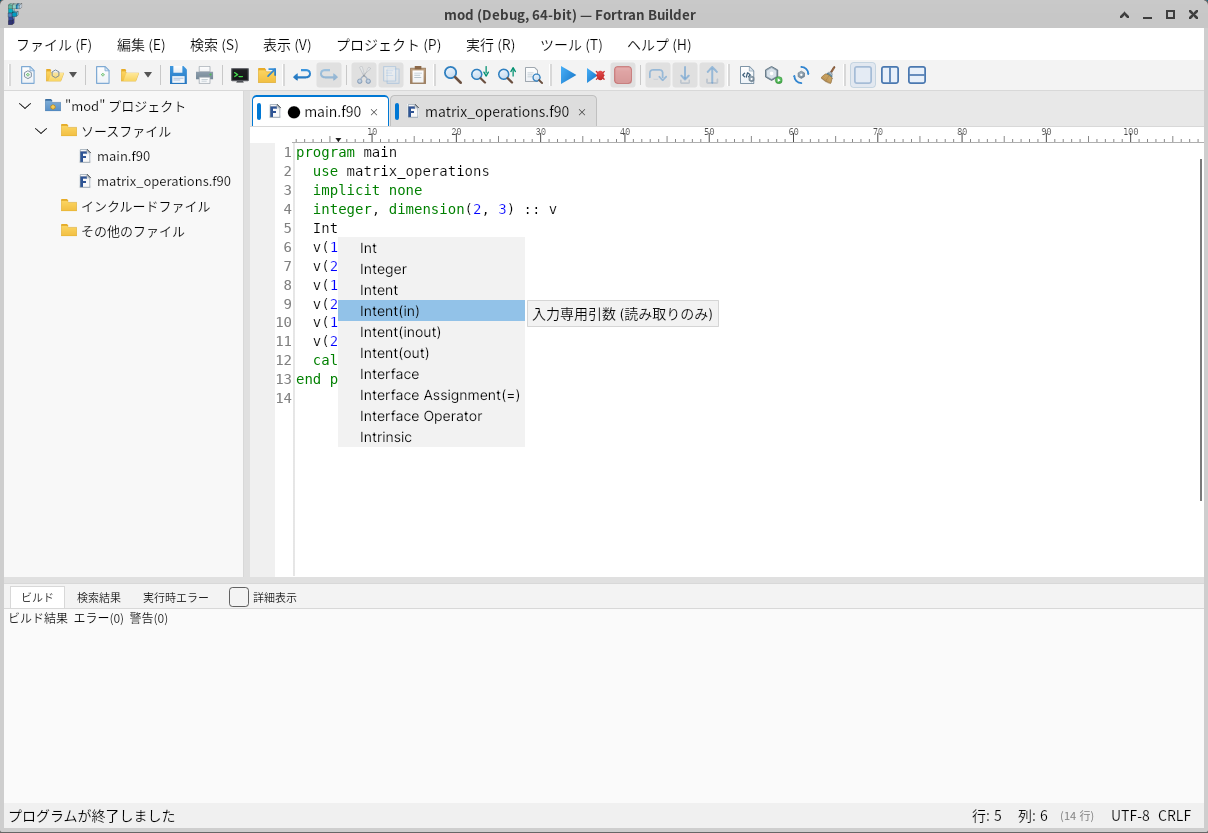Open the 検索 (S) menu
This screenshot has height=833, width=1208.
click(214, 45)
